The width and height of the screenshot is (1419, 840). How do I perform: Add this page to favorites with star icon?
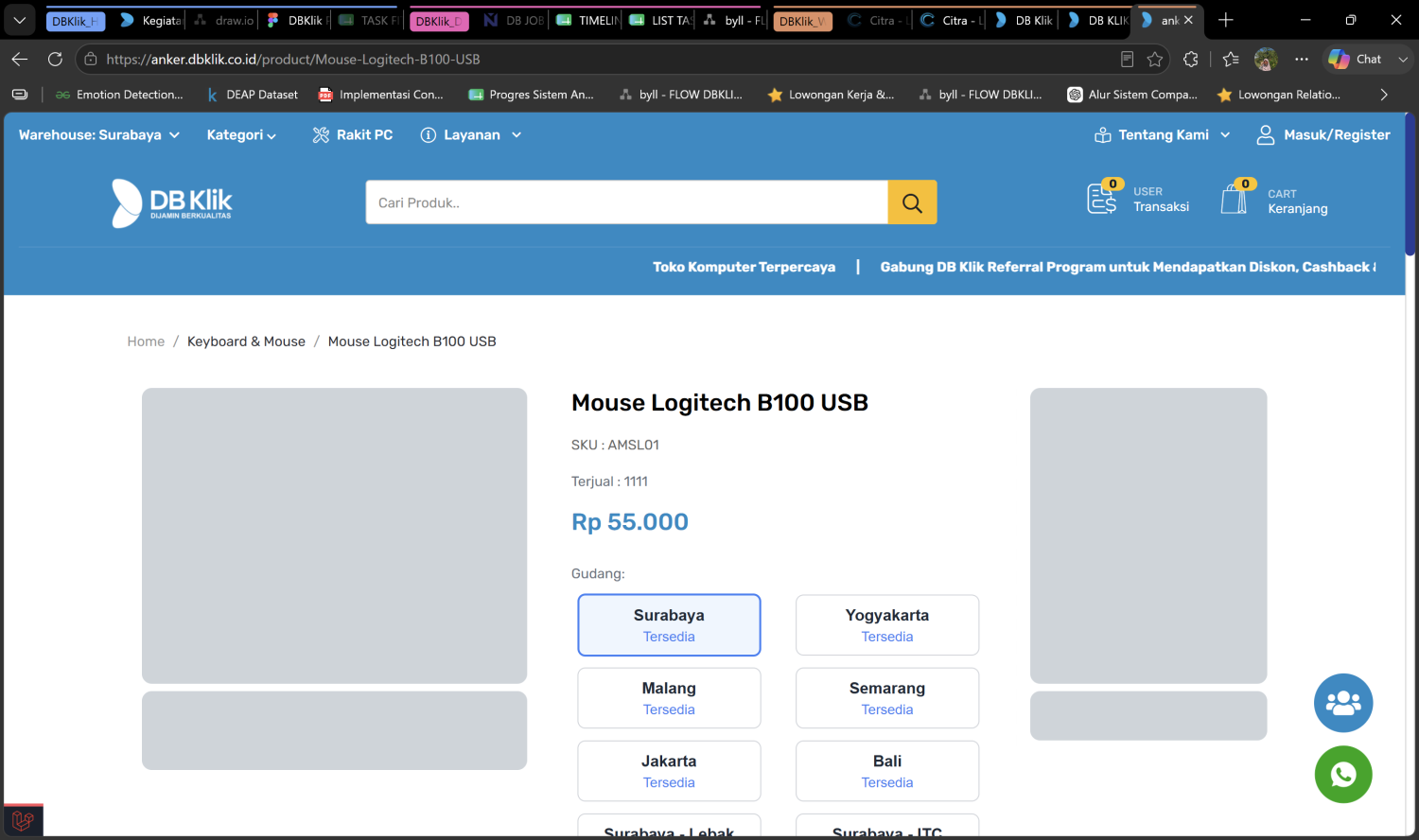tap(1155, 59)
